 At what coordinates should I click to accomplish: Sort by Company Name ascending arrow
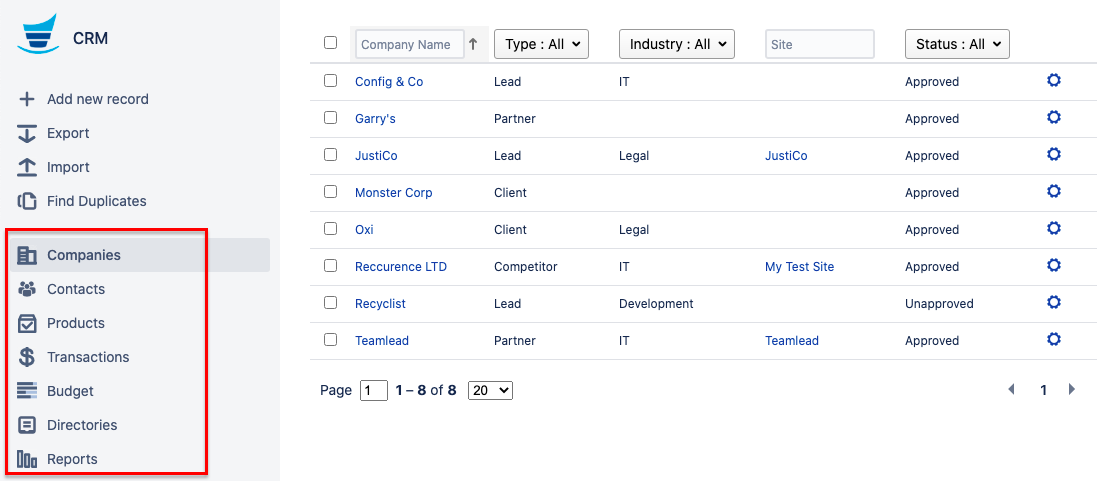tap(474, 44)
